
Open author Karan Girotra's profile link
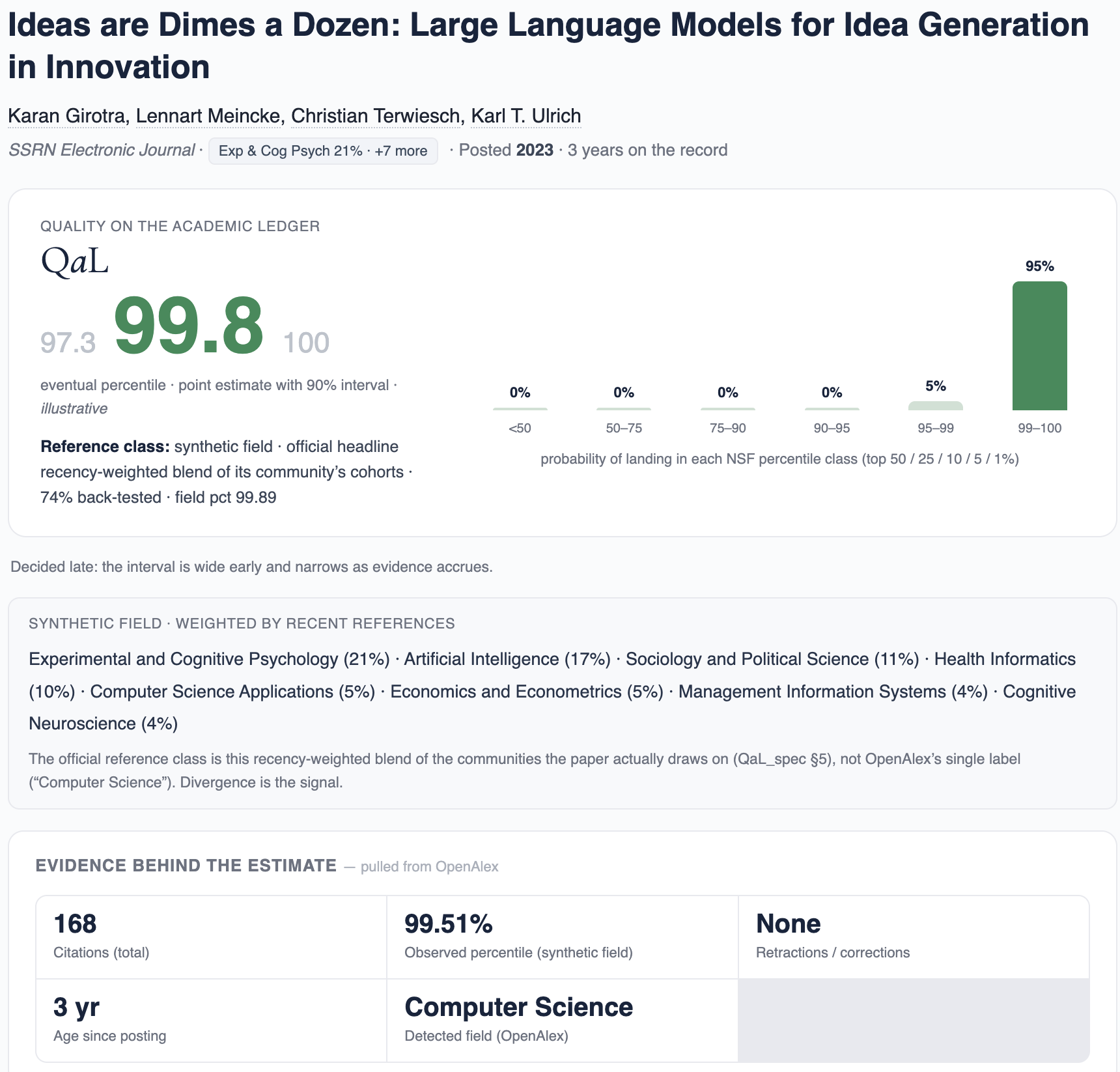point(66,116)
